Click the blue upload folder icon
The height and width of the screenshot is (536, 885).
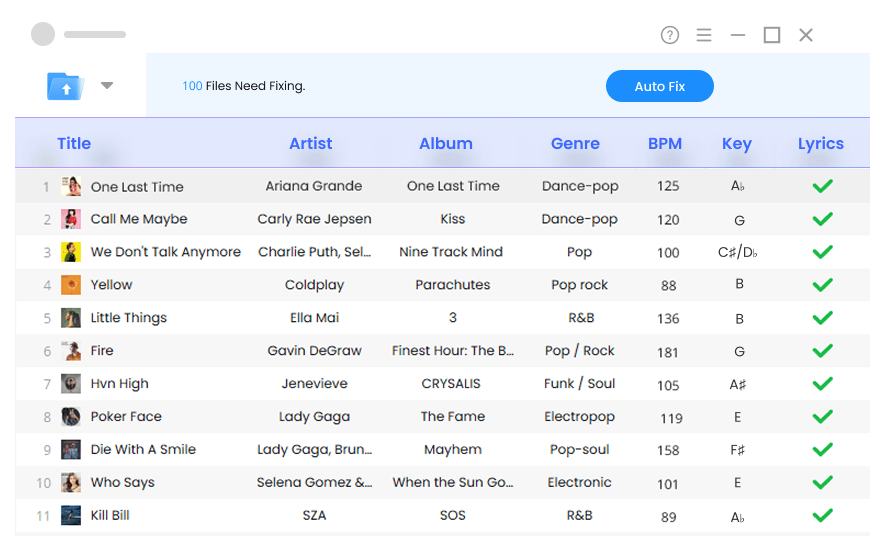(65, 86)
